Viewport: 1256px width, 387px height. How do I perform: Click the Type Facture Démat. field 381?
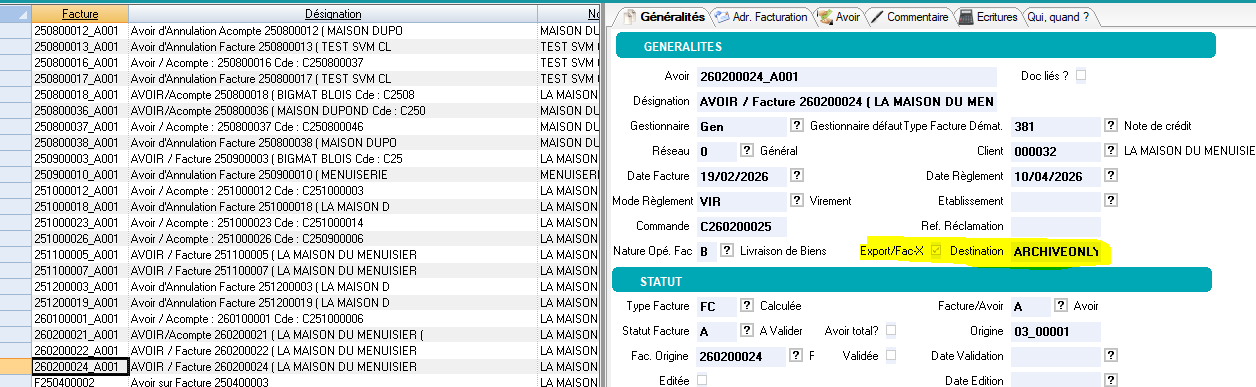1056,127
